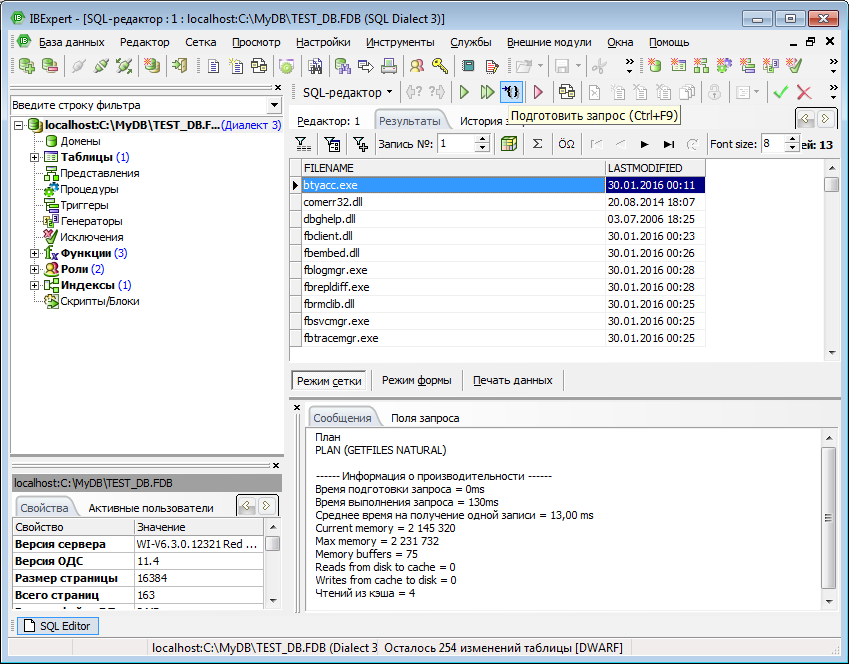The image size is (849, 664).
Task: Expand the Индексы (1) tree node
Action: [x=34, y=285]
